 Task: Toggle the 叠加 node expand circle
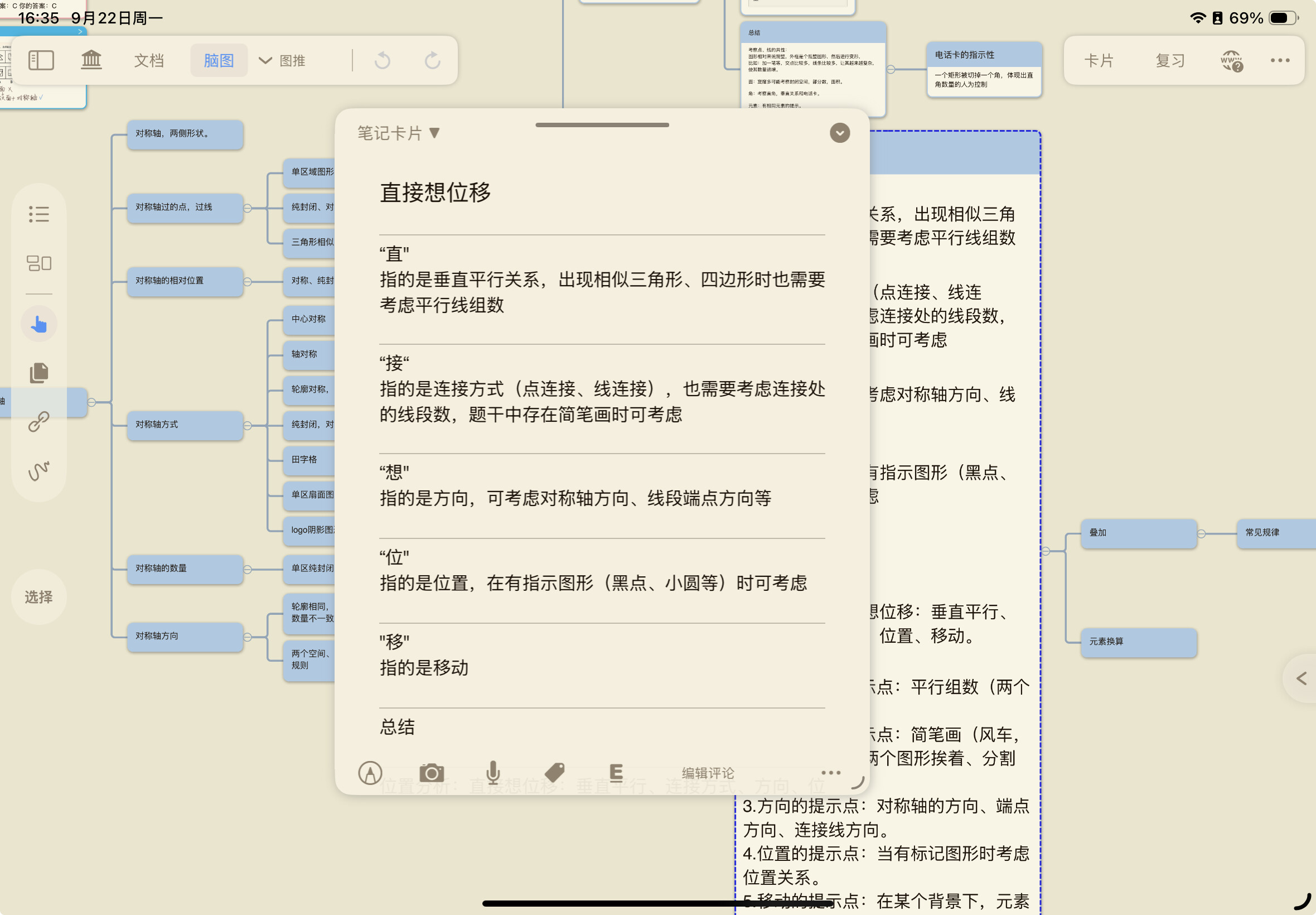[1202, 534]
